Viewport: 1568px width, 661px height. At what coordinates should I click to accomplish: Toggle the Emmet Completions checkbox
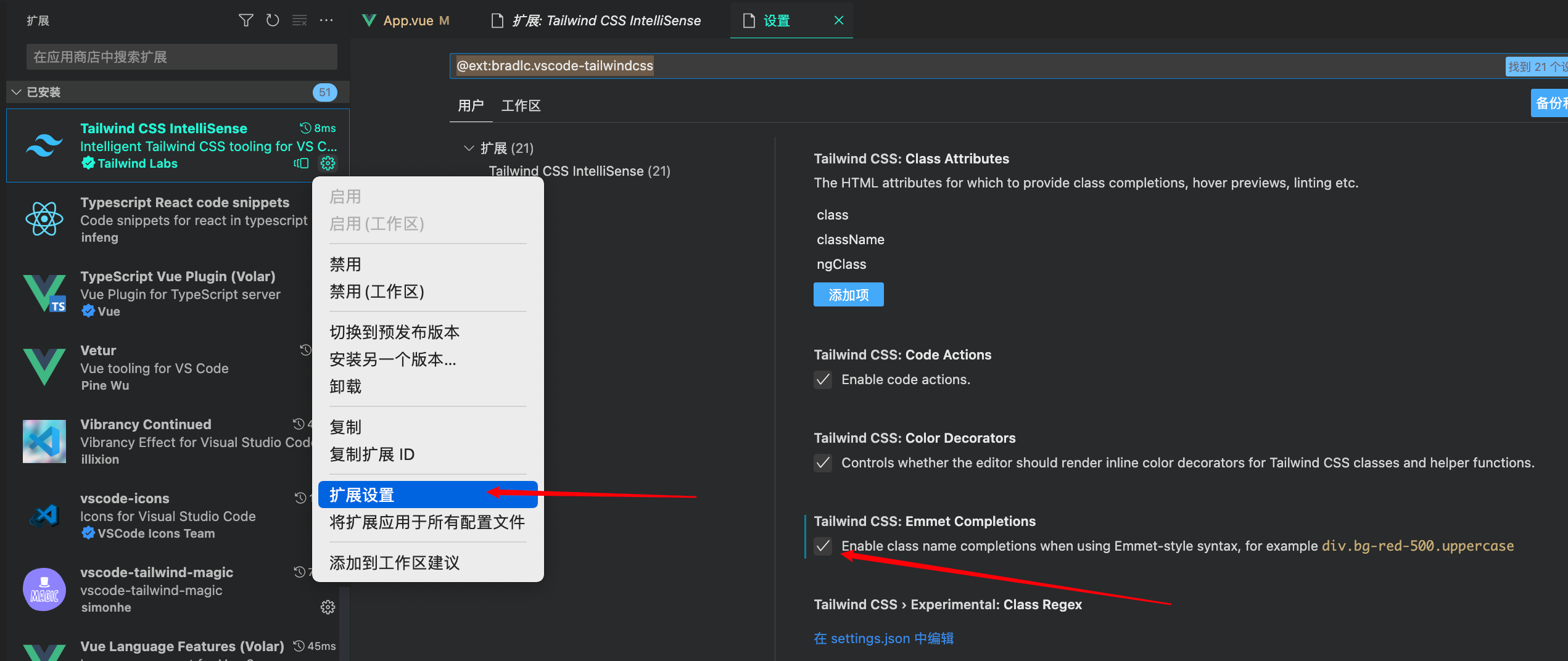tap(823, 546)
